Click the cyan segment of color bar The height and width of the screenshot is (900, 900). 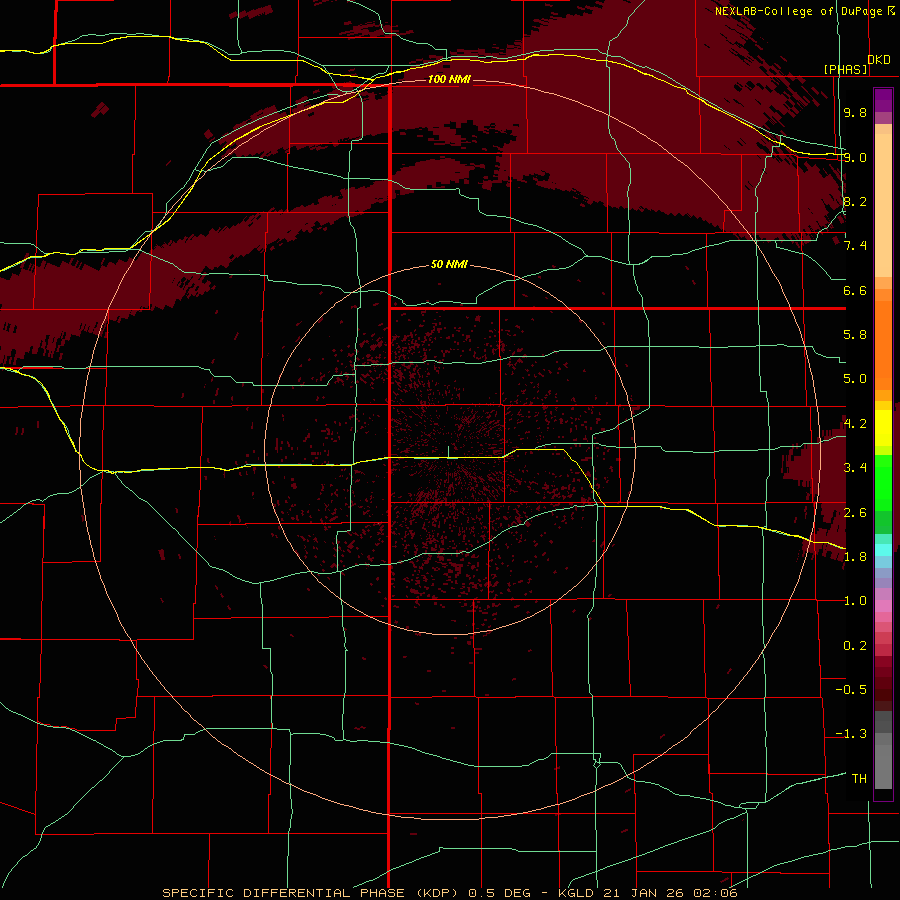pos(883,550)
